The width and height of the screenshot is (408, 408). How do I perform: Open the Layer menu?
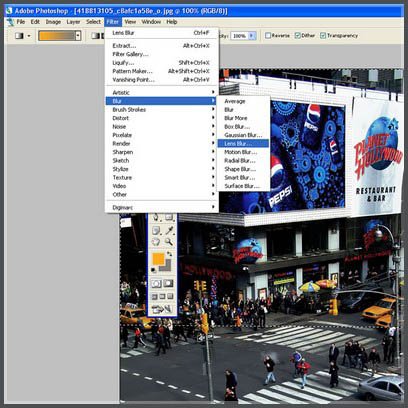pos(73,22)
